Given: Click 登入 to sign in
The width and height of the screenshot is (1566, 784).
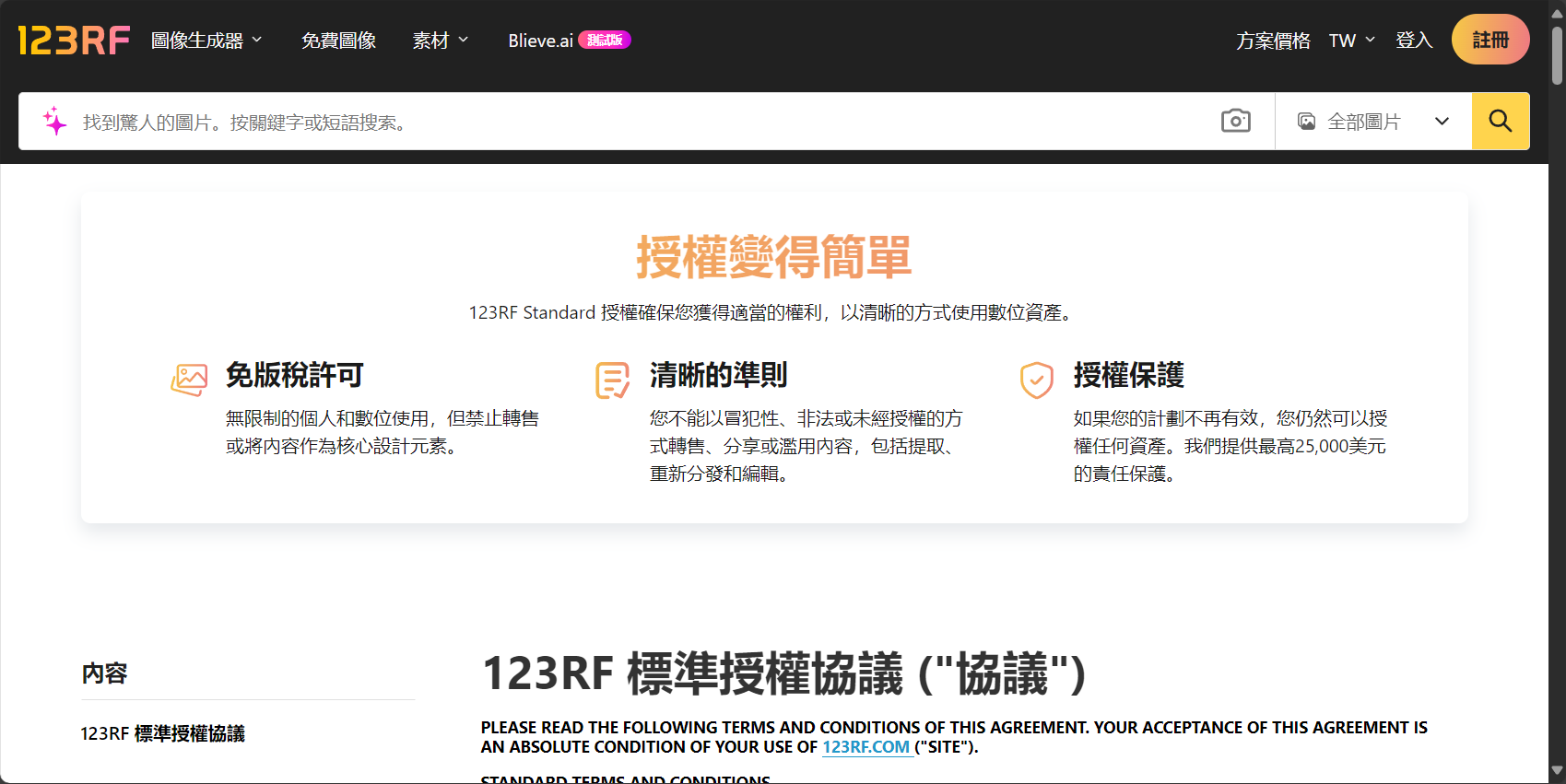Looking at the screenshot, I should (1414, 41).
